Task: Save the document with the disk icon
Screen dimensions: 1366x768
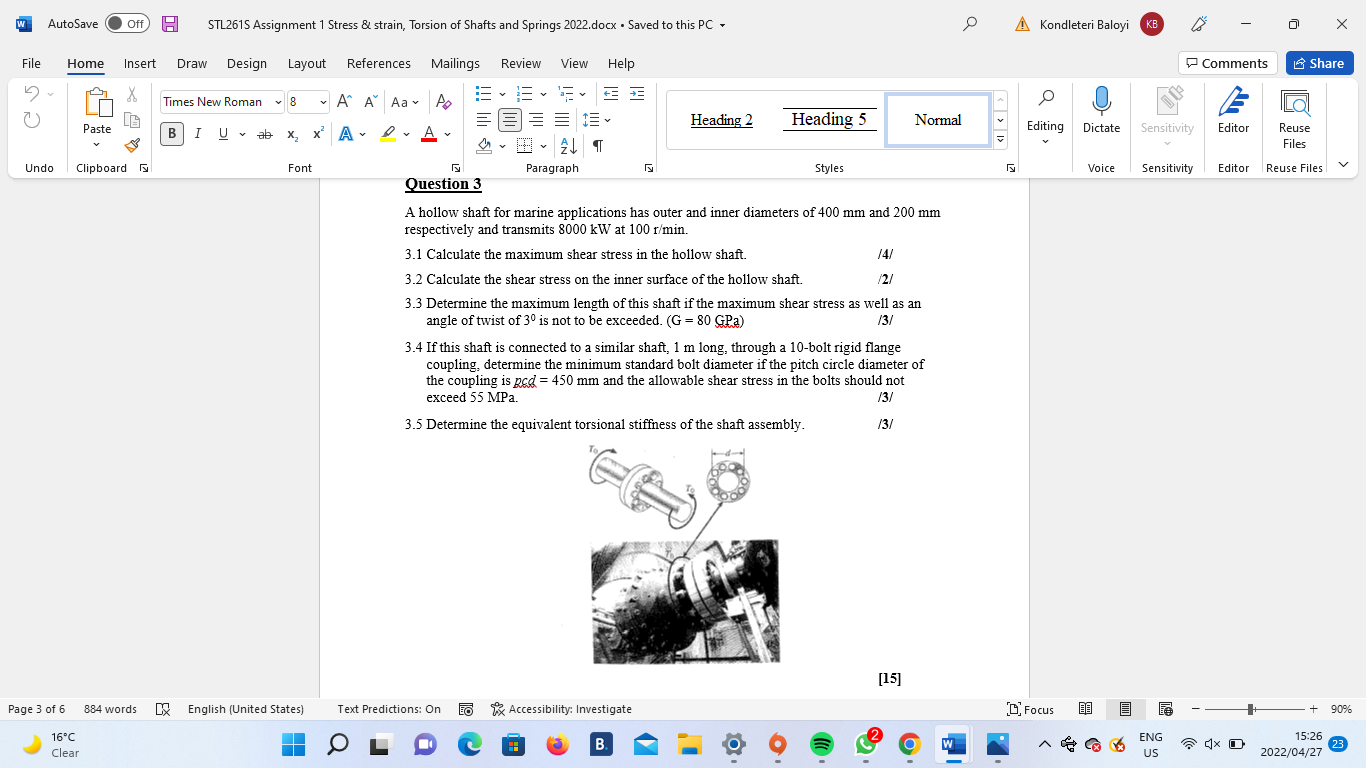Action: pyautogui.click(x=170, y=24)
